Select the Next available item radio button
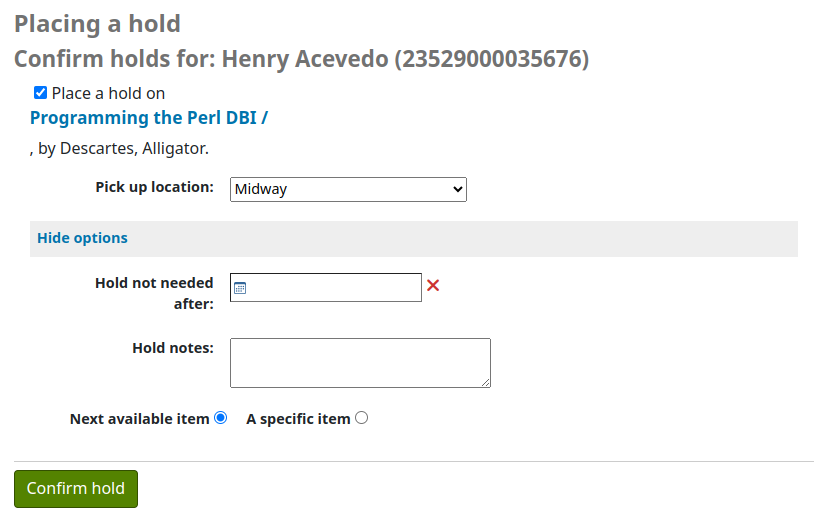Screen dimensions: 830x517 (220, 418)
